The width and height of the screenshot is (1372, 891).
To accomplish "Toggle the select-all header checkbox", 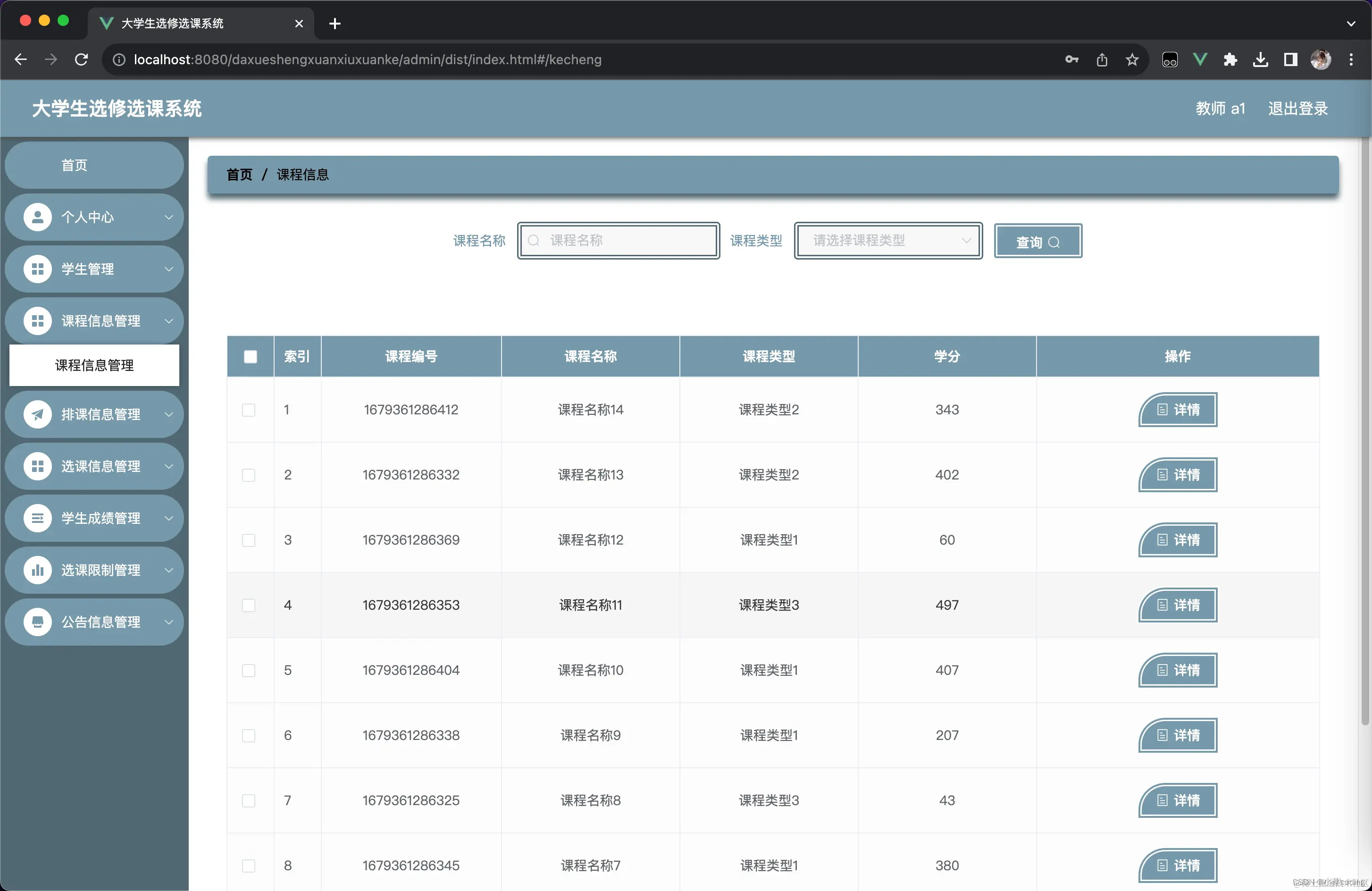I will [x=250, y=357].
